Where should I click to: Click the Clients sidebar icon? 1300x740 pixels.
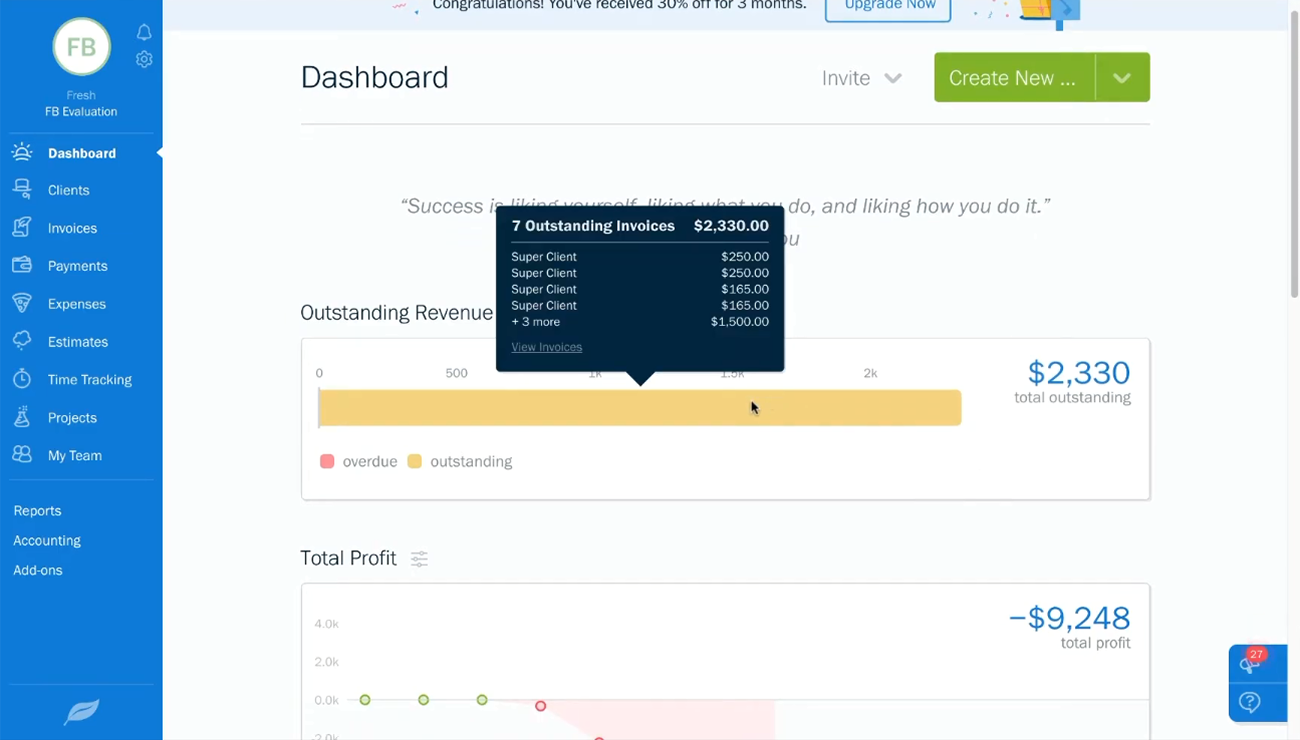pos(22,190)
